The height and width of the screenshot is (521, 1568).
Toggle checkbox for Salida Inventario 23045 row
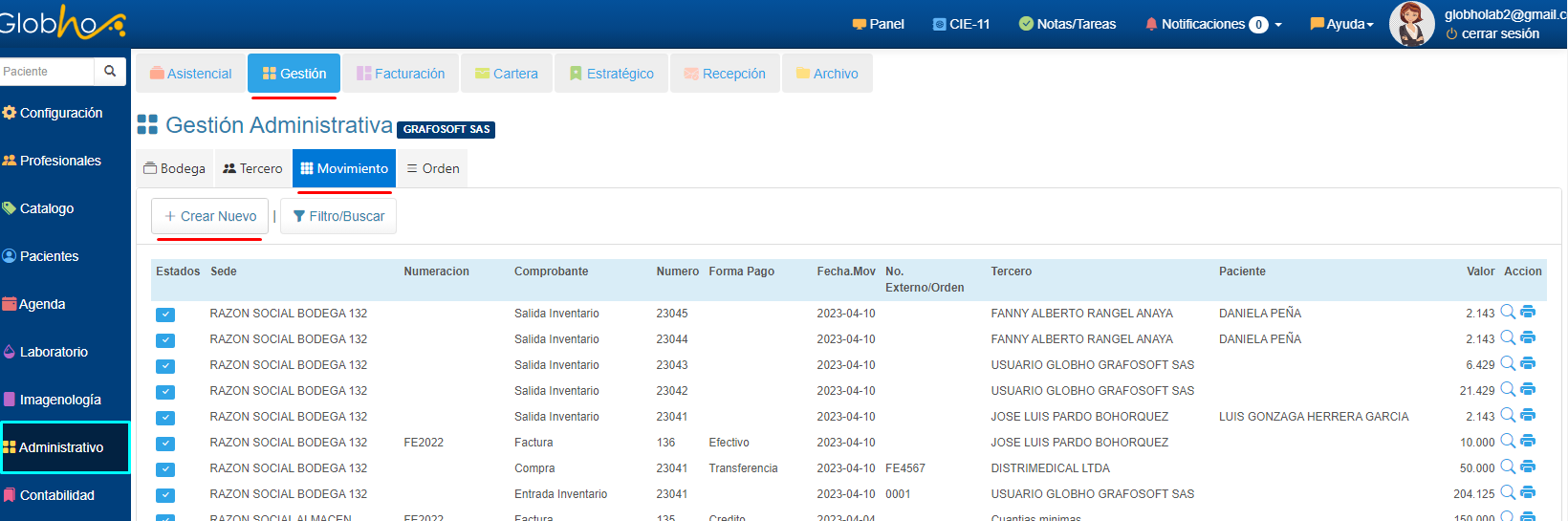coord(165,315)
